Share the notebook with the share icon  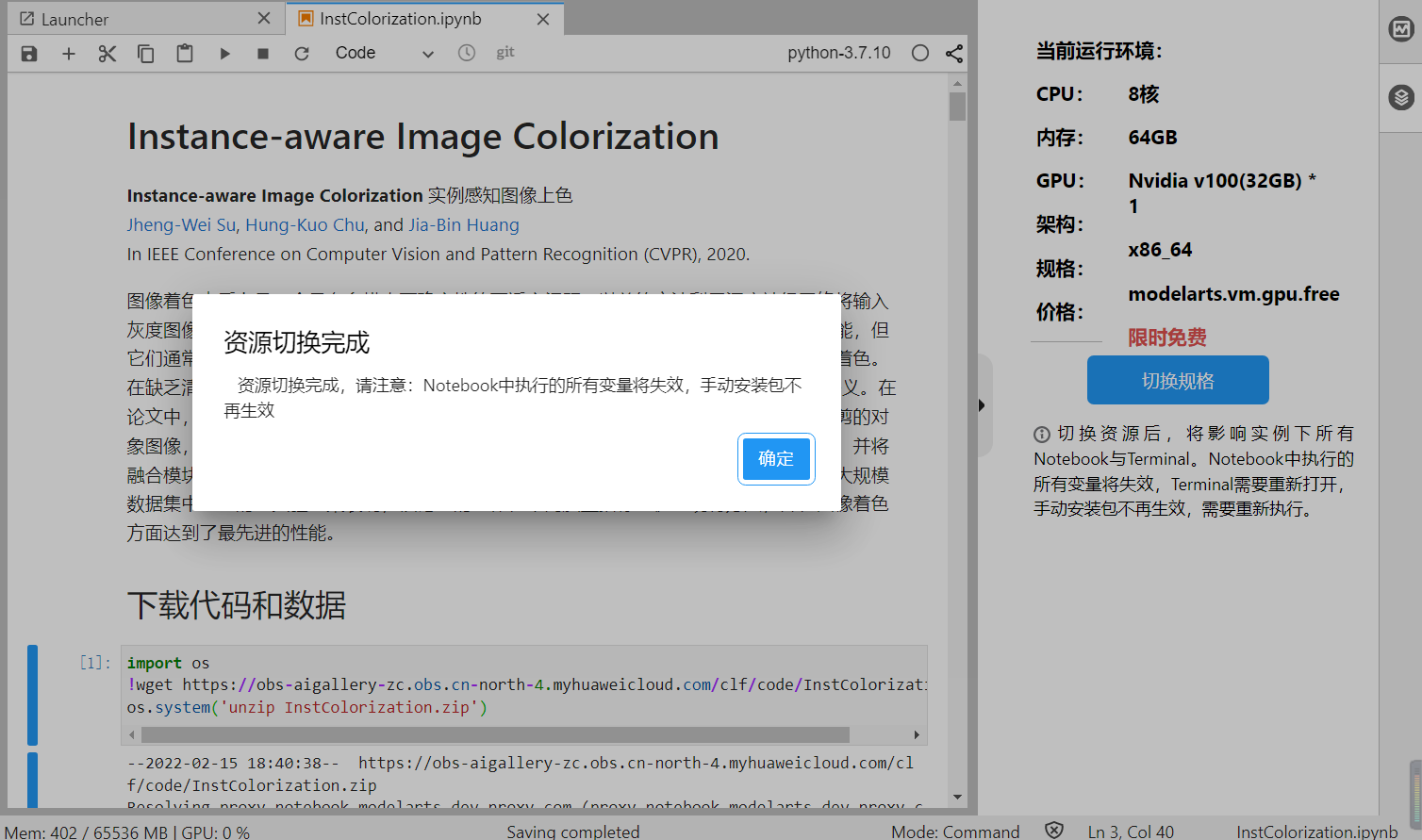954,53
